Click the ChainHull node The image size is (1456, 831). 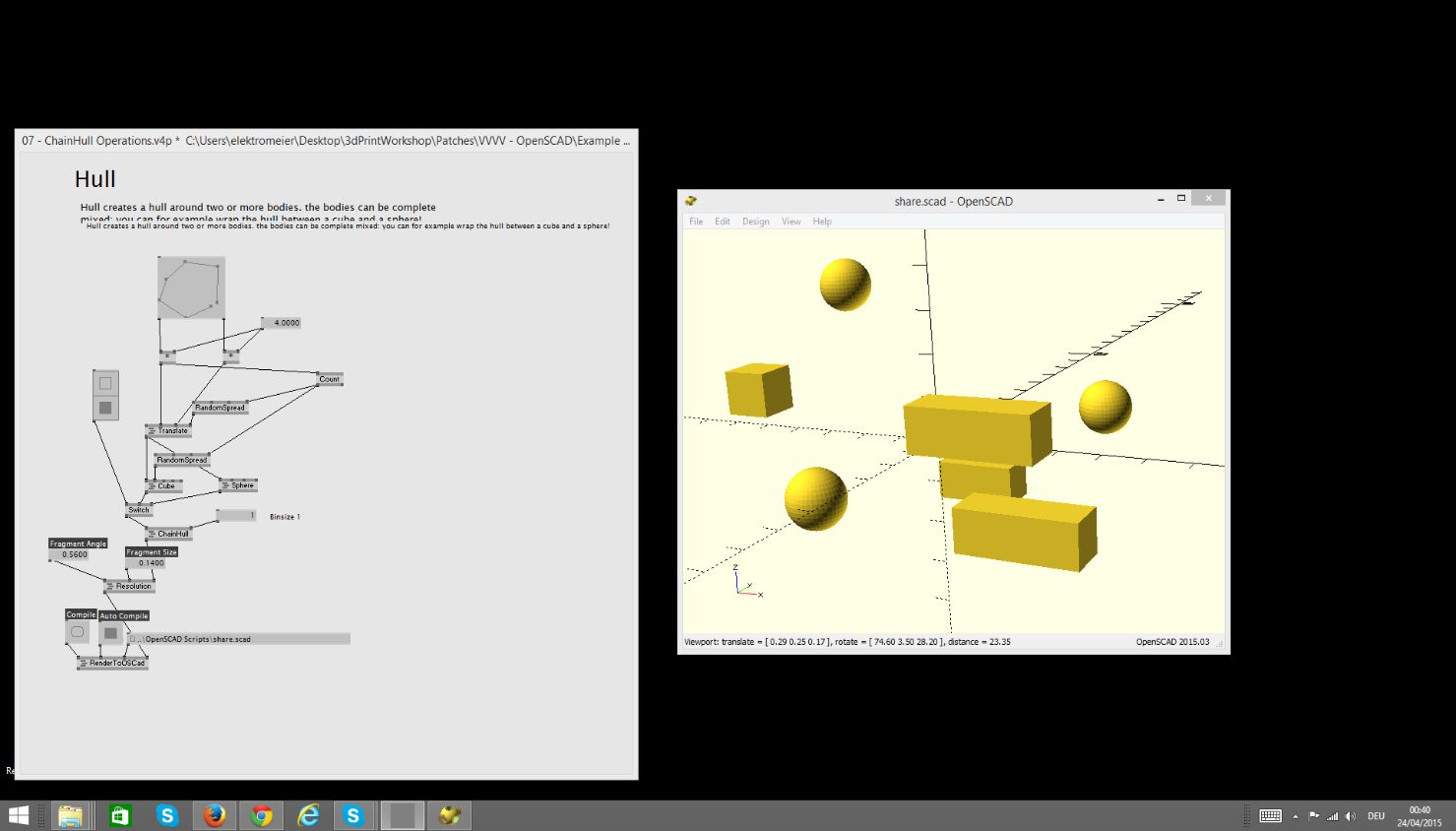click(171, 534)
